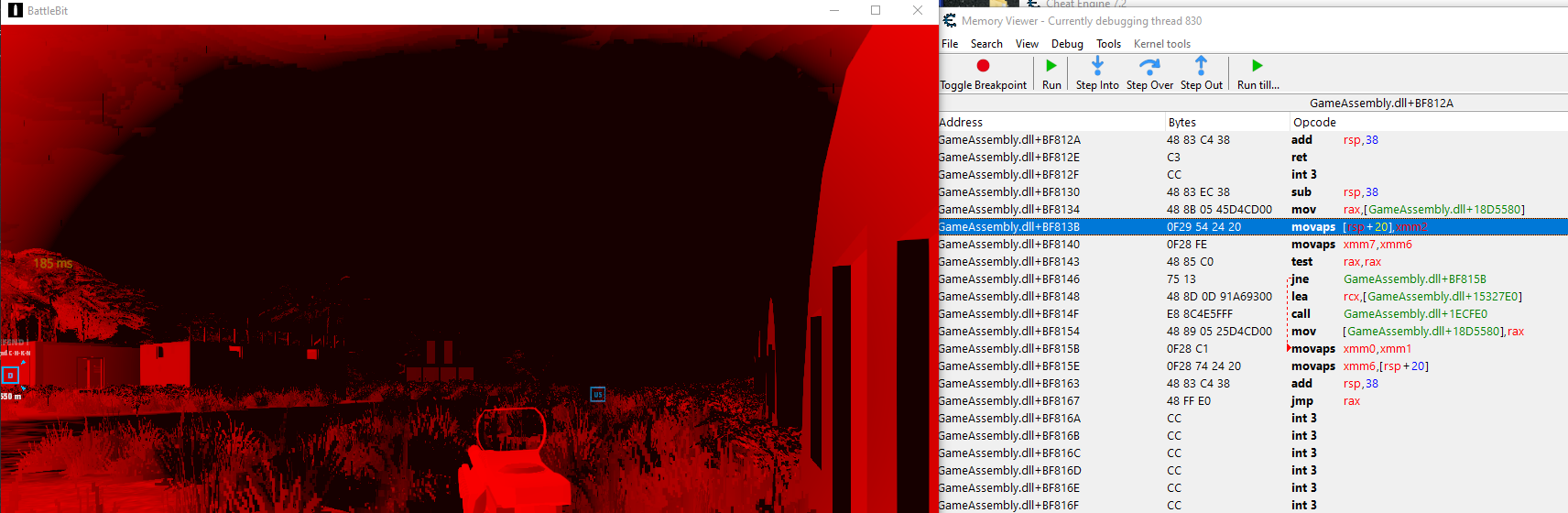The image size is (1568, 513).
Task: Step Into the current instruction
Action: click(x=1097, y=74)
